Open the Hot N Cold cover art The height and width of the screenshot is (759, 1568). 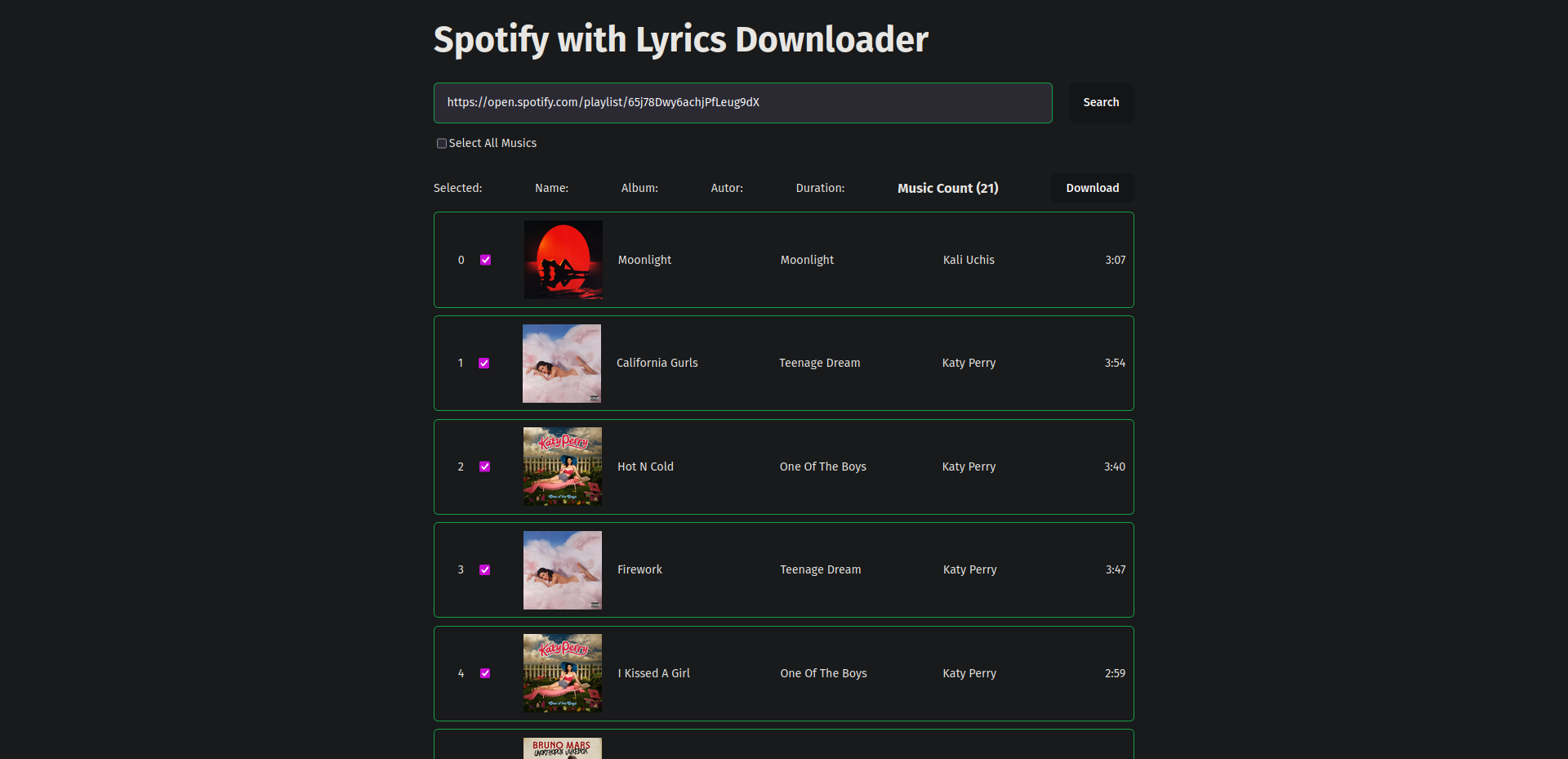pyautogui.click(x=563, y=467)
